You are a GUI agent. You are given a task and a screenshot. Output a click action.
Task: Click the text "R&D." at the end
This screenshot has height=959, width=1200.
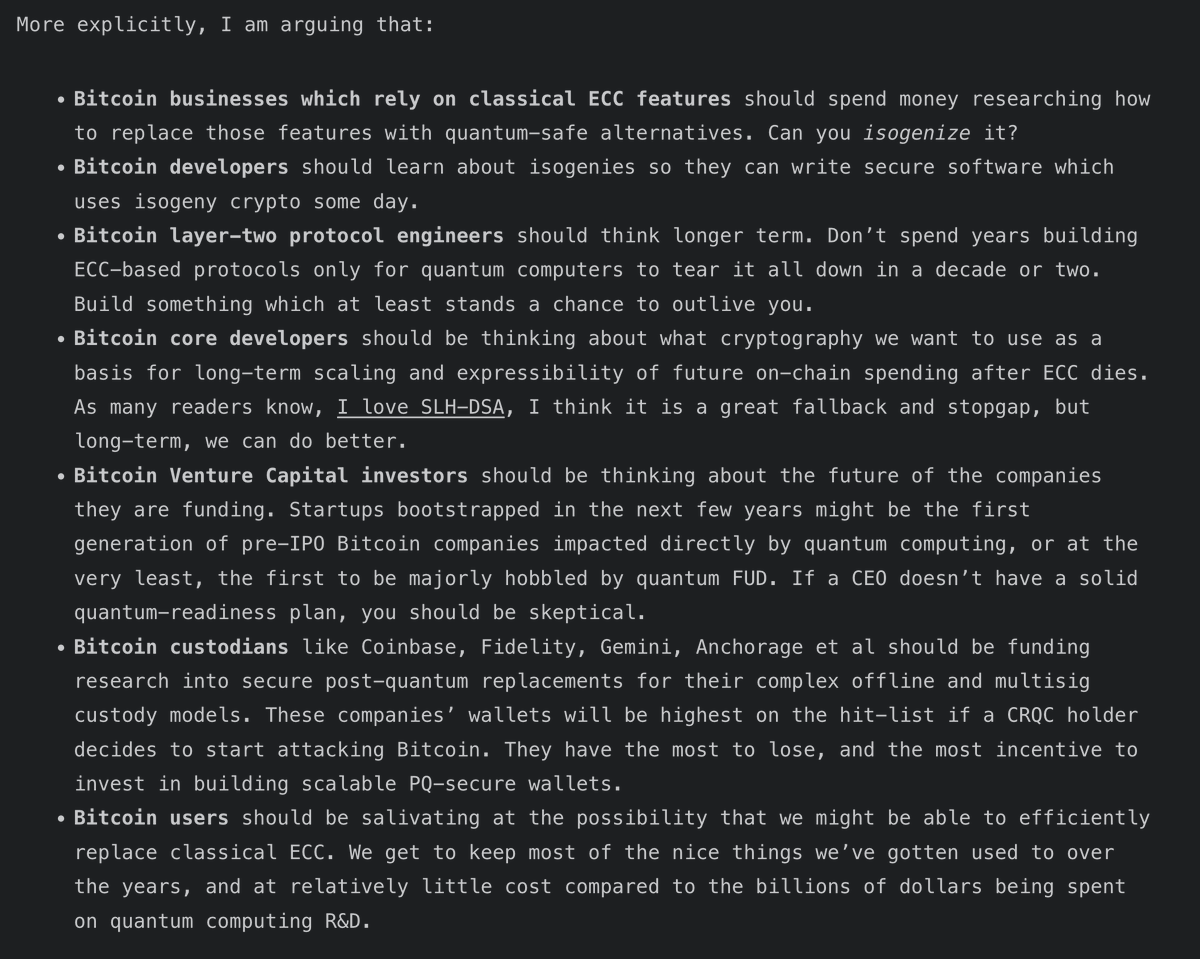347,921
